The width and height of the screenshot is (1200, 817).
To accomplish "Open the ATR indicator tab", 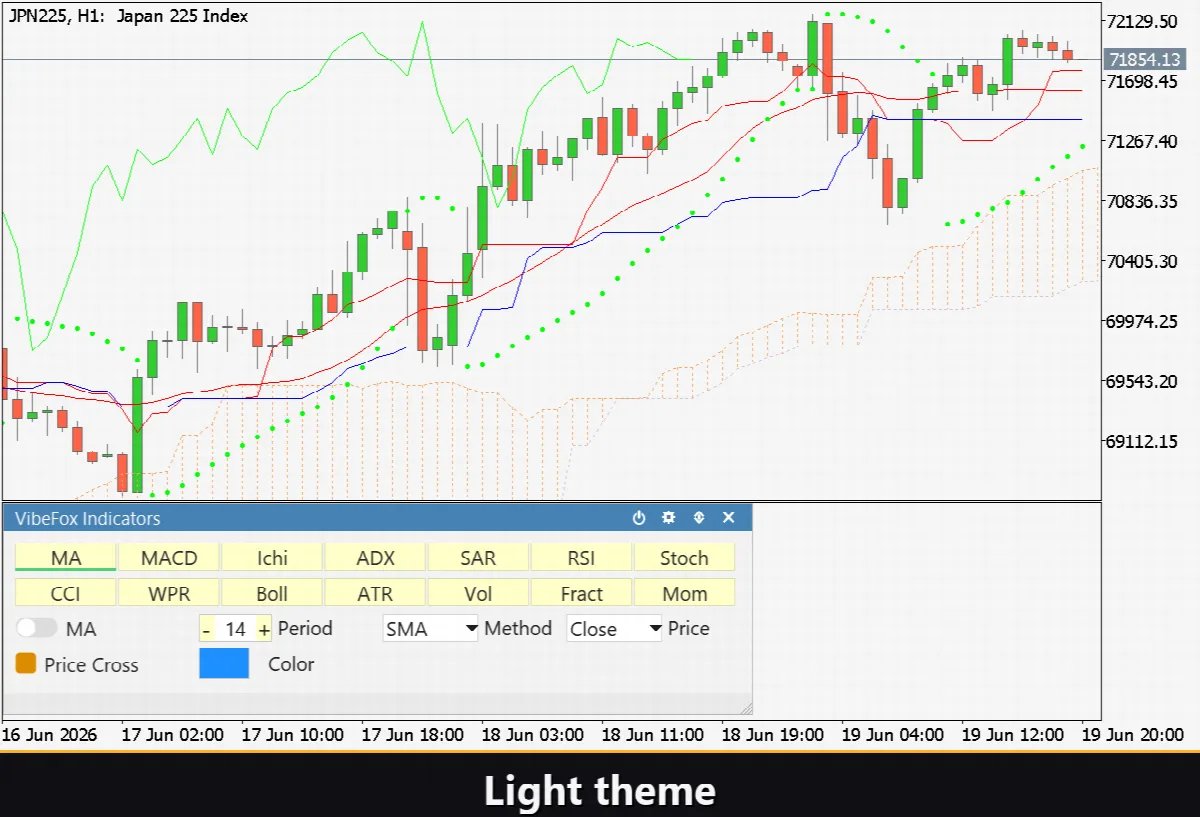I will [x=375, y=593].
